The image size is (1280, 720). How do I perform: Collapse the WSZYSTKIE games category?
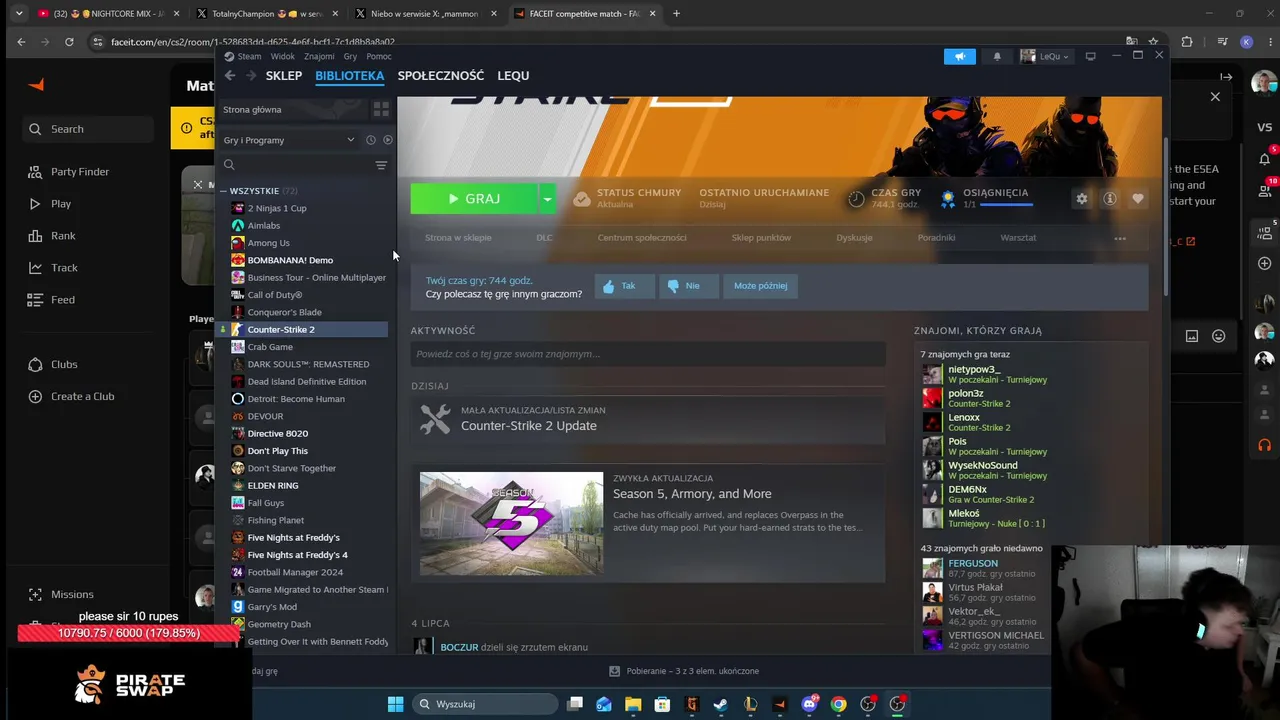point(224,191)
